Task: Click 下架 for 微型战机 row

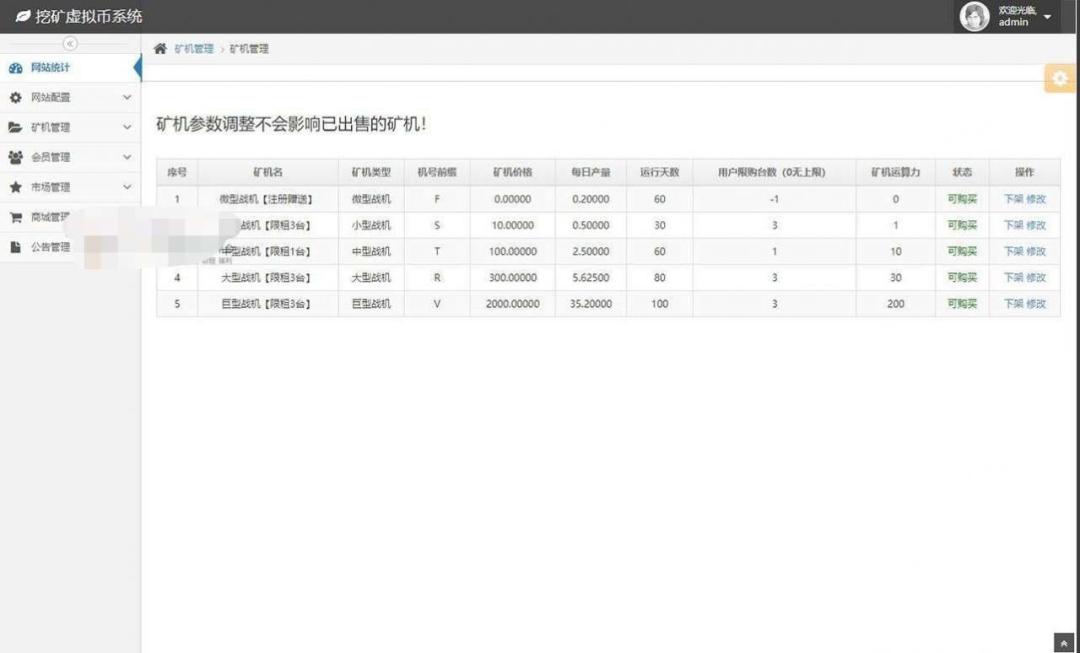Action: coord(1013,199)
